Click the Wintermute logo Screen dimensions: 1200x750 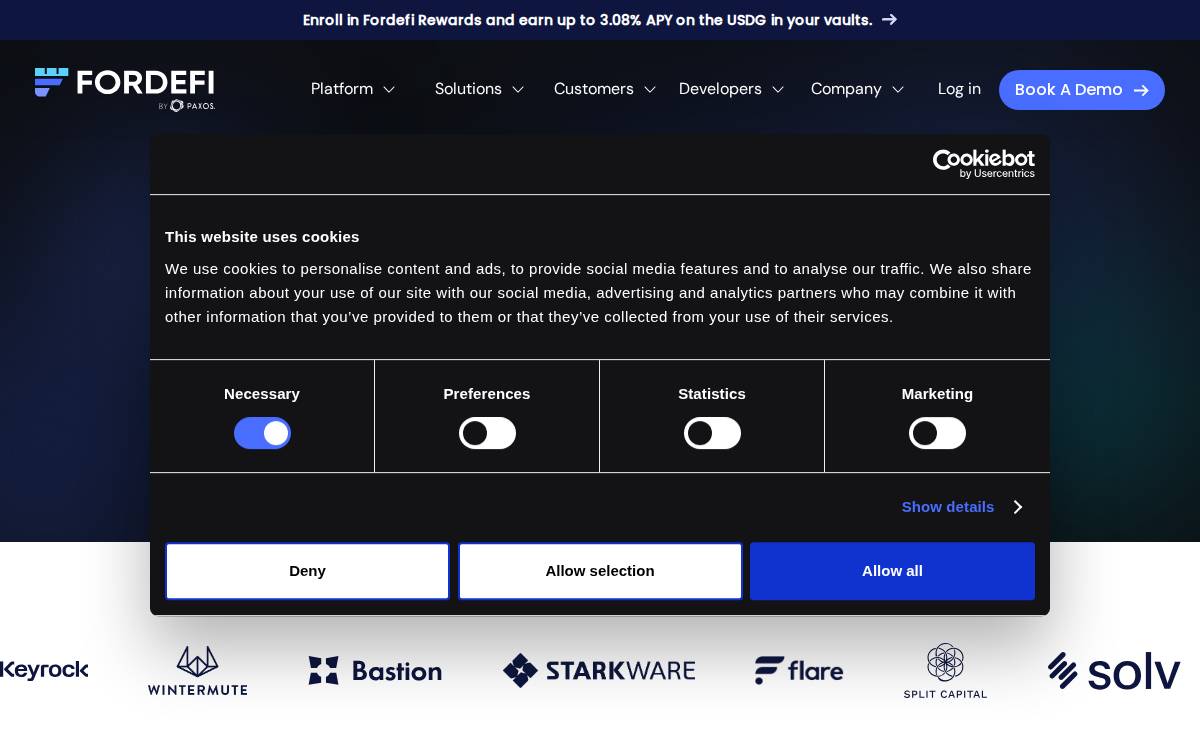pos(197,670)
